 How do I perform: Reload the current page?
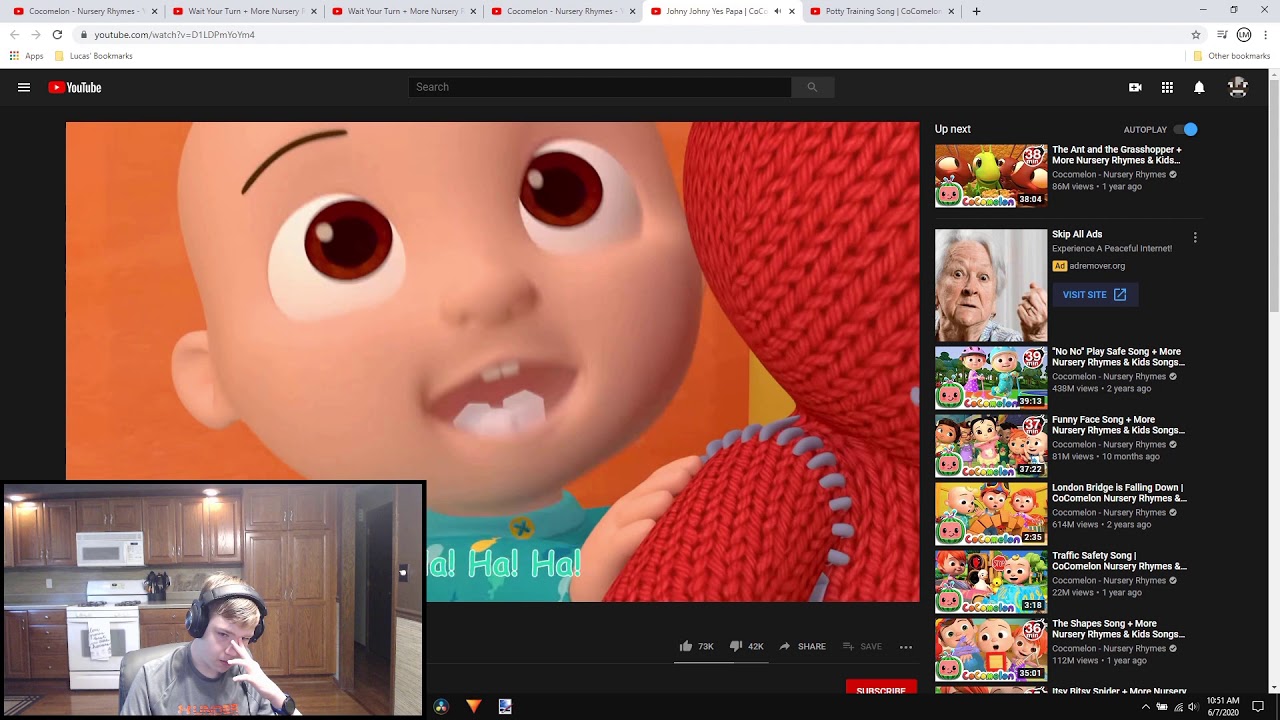(57, 34)
